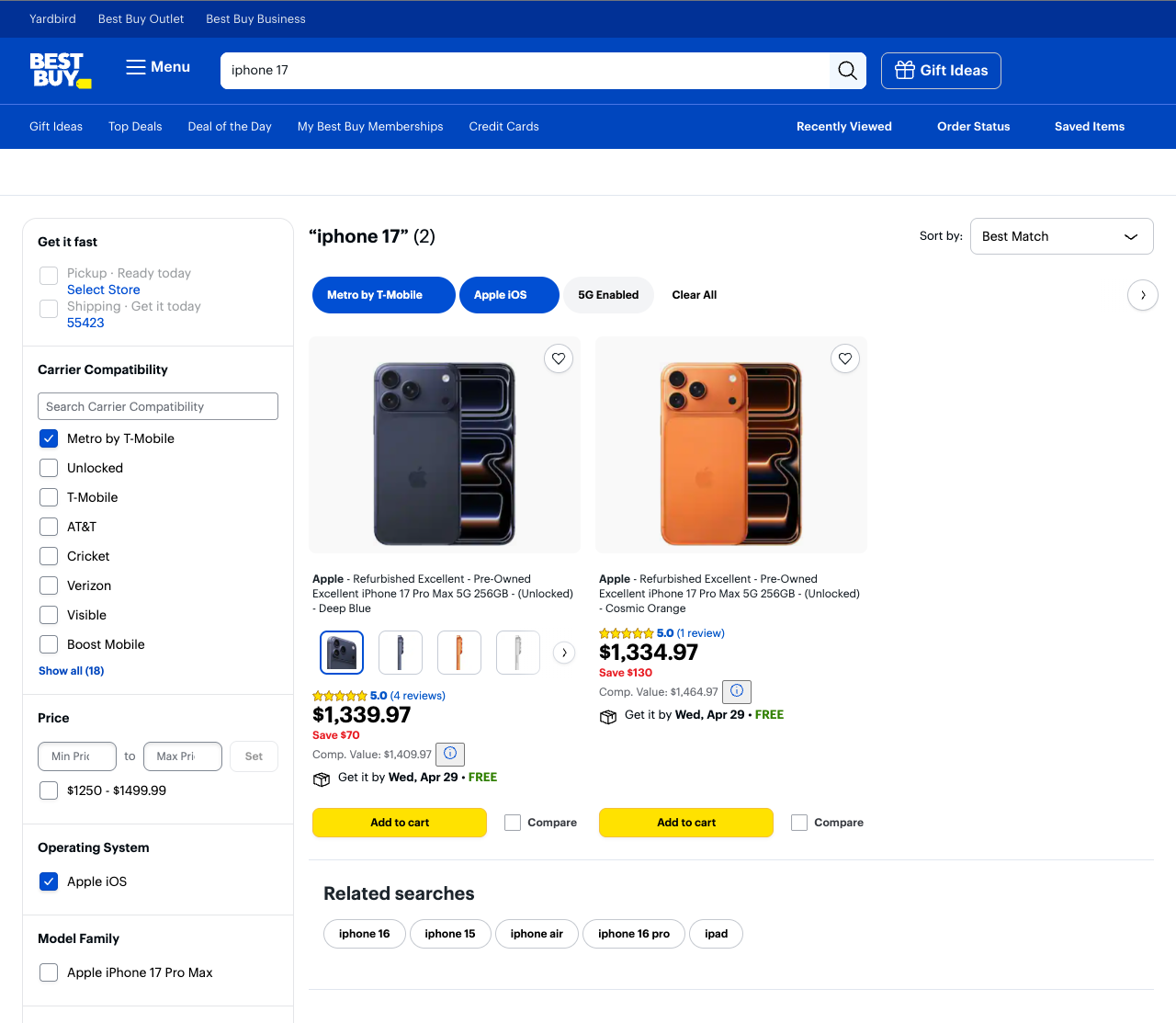Click the Best Buy logo

coord(61,70)
